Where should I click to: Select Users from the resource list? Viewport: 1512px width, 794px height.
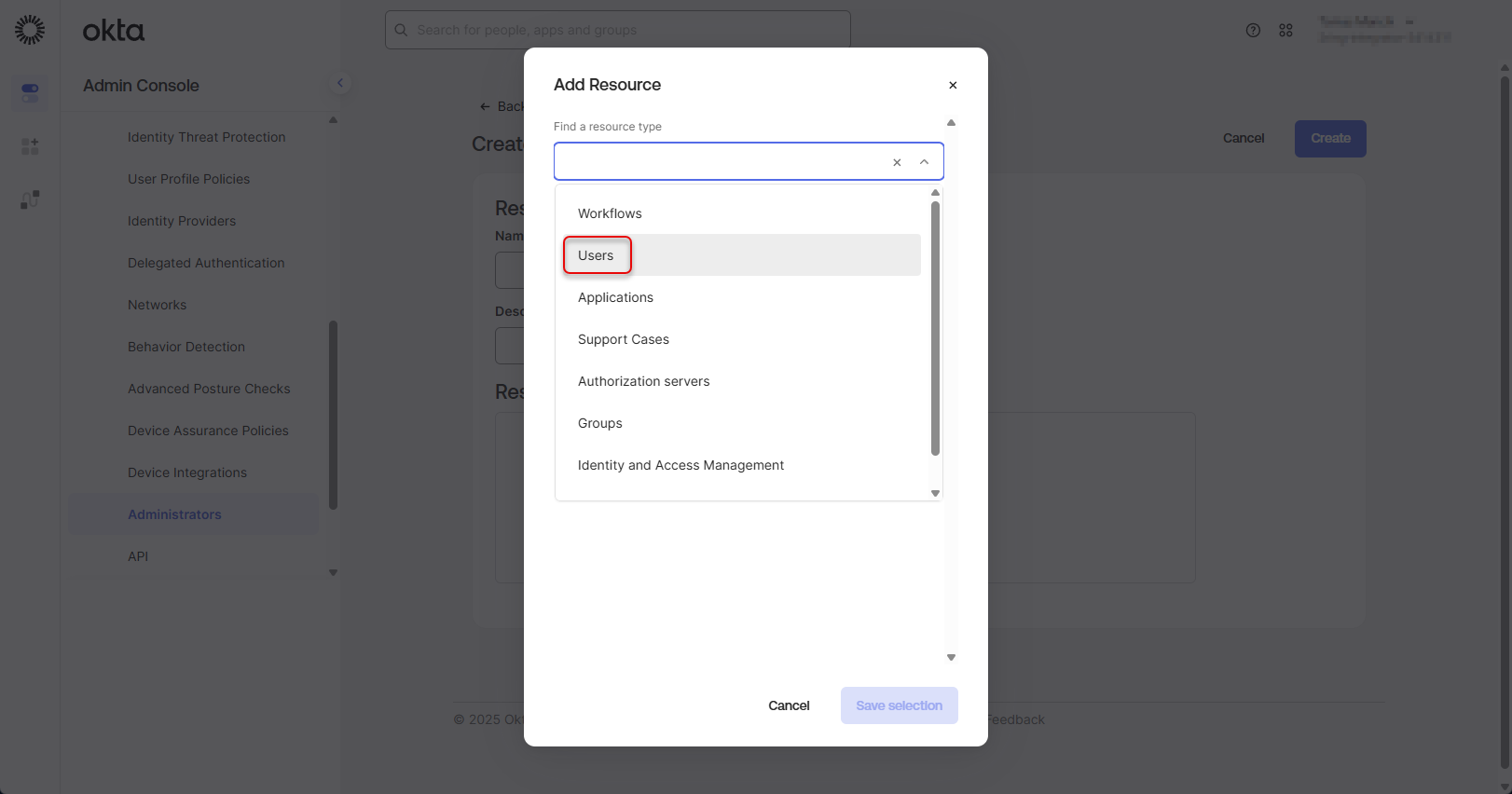pos(597,255)
